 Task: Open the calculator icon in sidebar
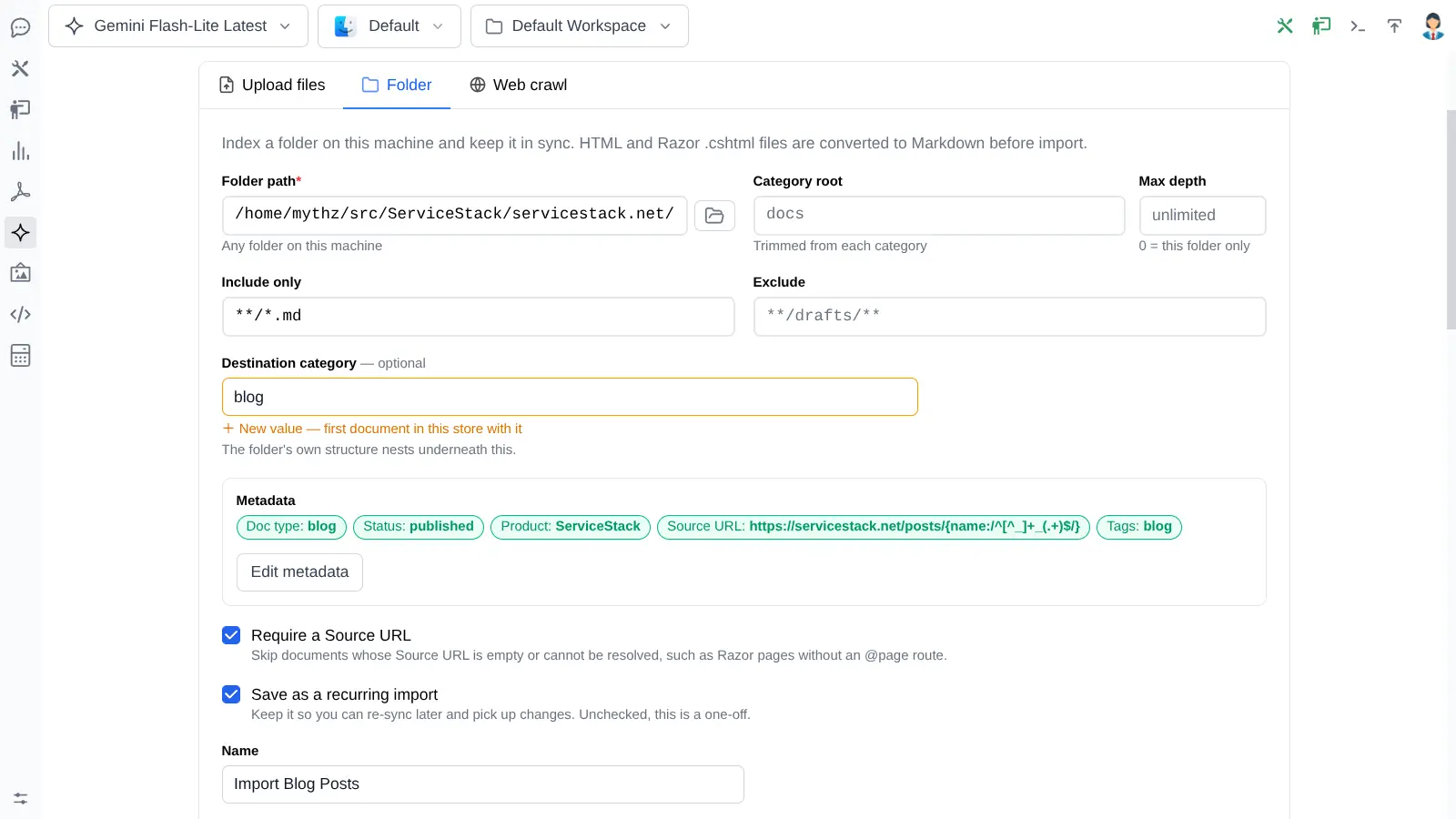click(x=20, y=355)
